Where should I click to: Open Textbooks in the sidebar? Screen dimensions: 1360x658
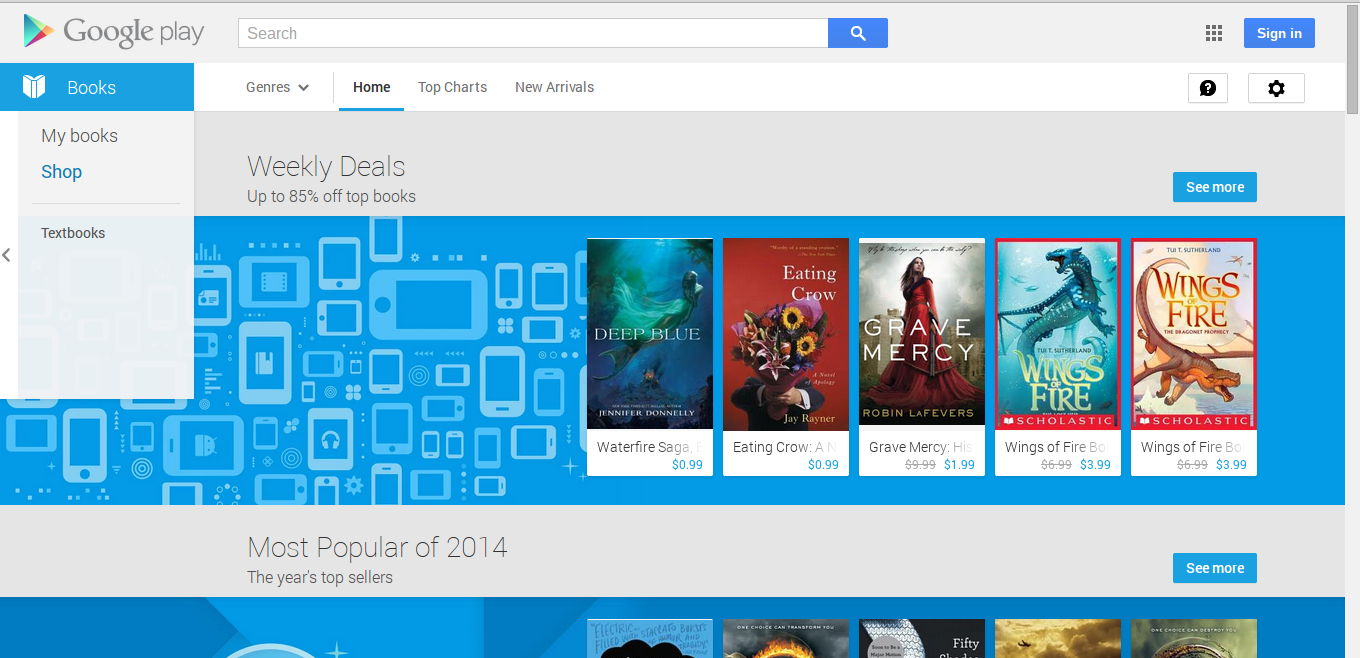tap(73, 233)
